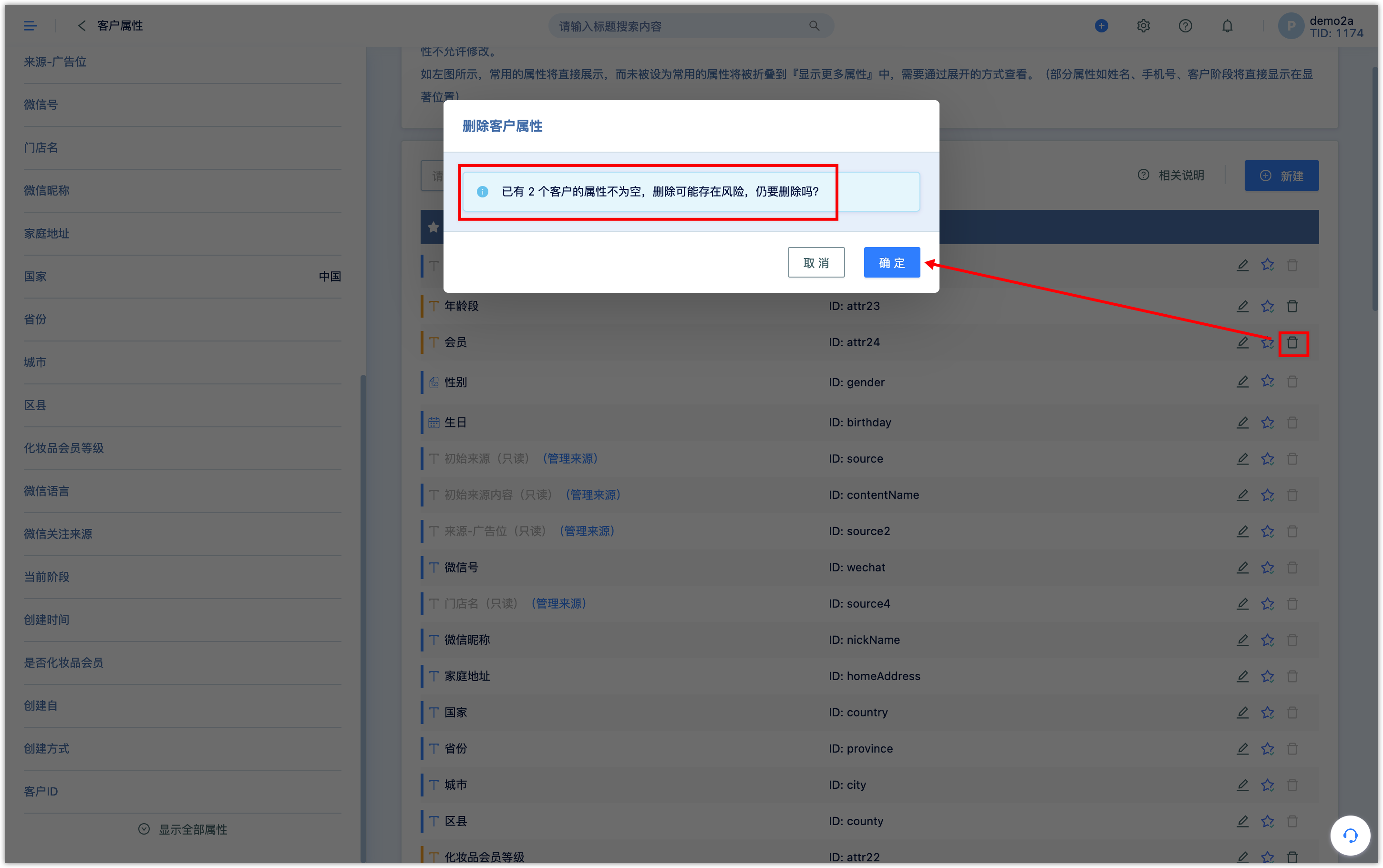Edit the source attribute row
The image size is (1383, 868).
(x=1242, y=459)
